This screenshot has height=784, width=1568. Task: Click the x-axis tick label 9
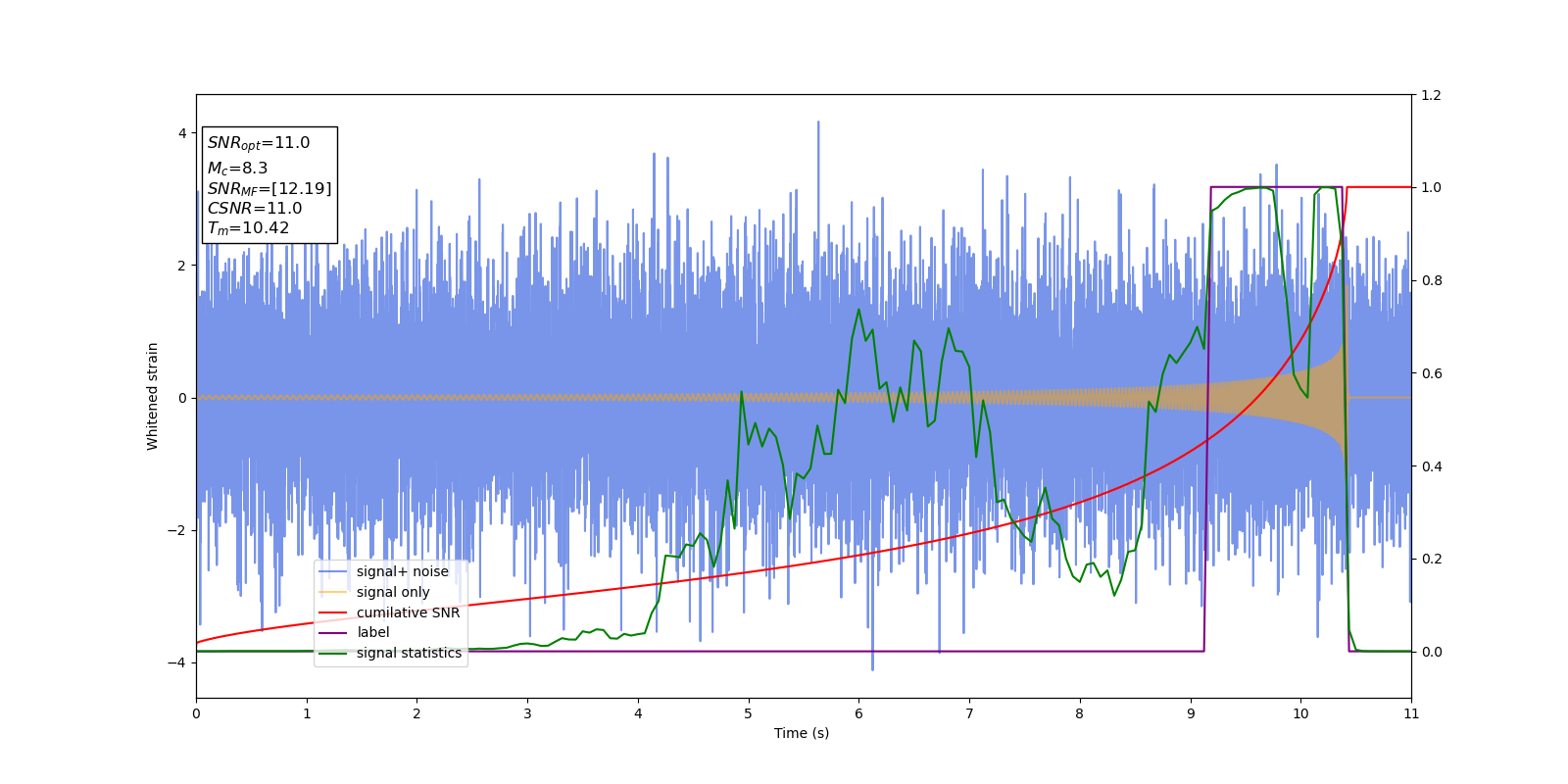[1191, 714]
